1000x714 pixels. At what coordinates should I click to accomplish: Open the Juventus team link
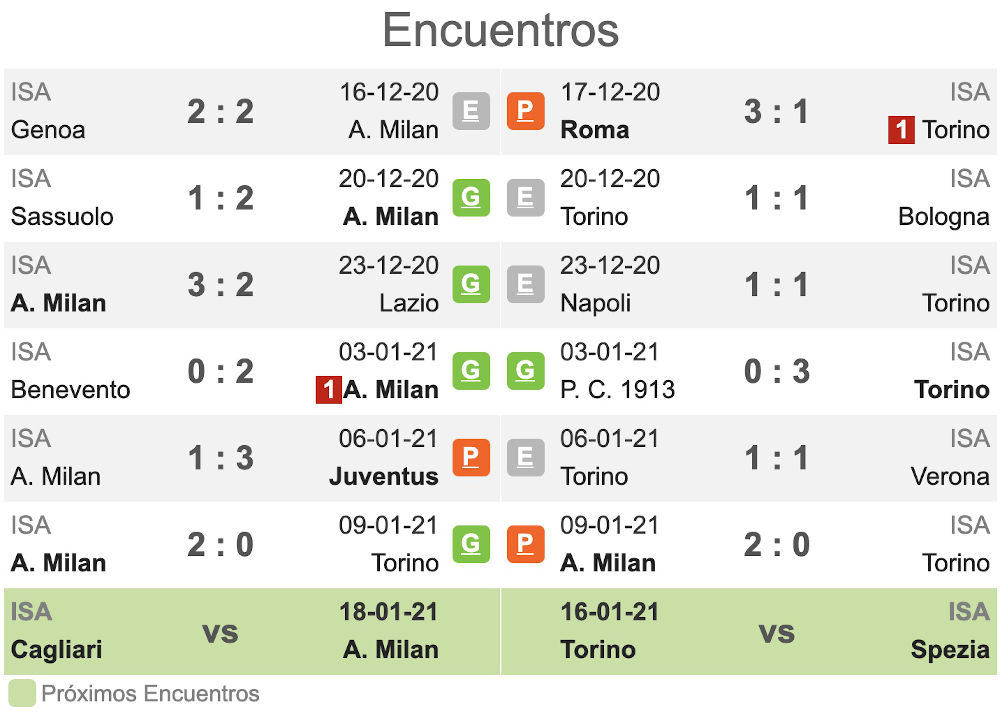[x=384, y=477]
